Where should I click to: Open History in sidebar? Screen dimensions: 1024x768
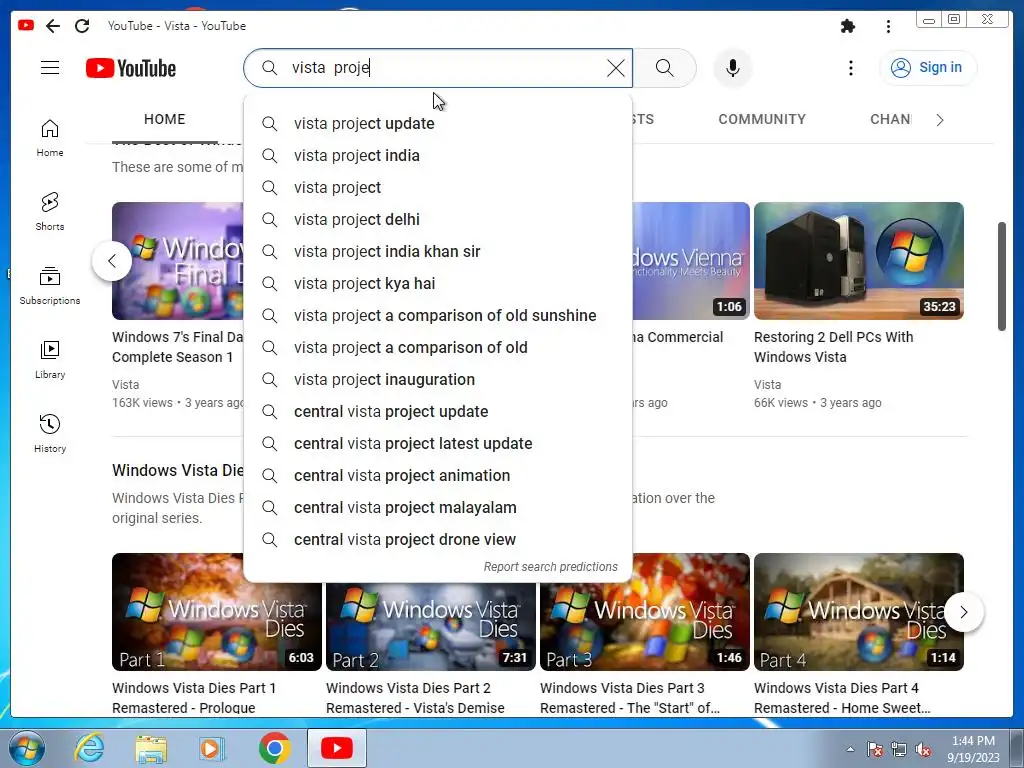click(x=50, y=434)
